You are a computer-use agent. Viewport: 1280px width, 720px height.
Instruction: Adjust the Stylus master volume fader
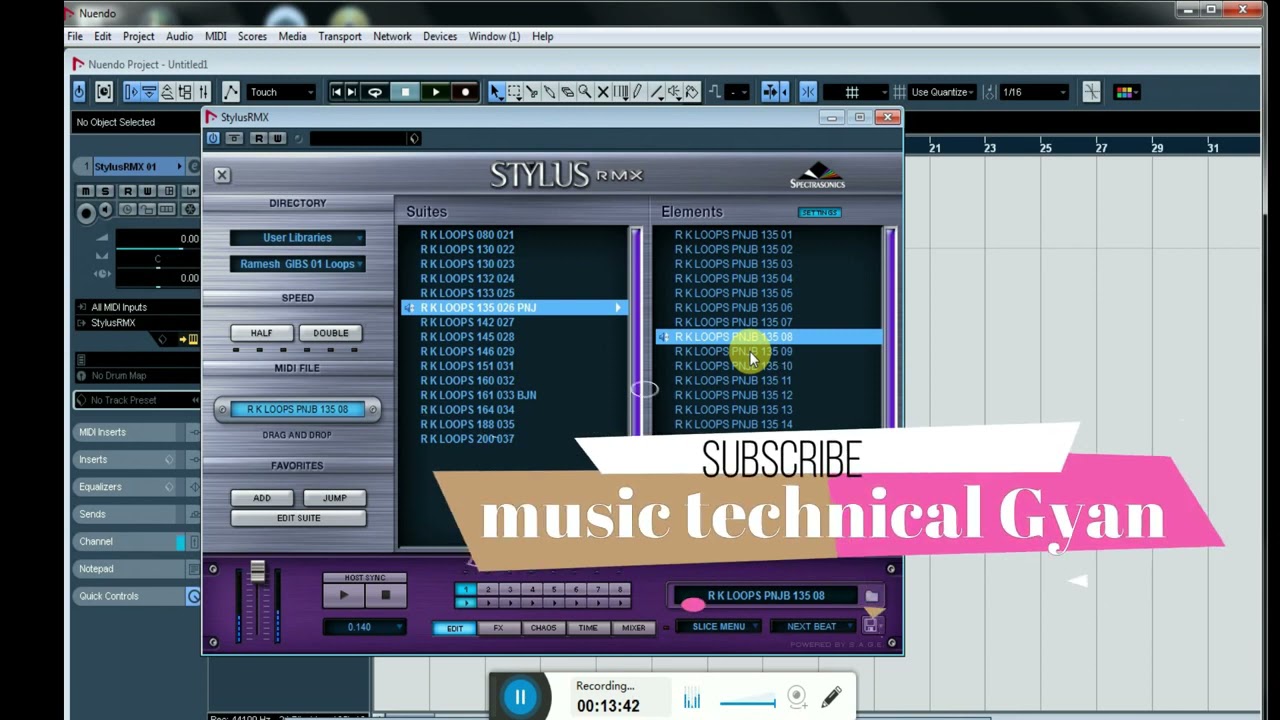[x=257, y=572]
